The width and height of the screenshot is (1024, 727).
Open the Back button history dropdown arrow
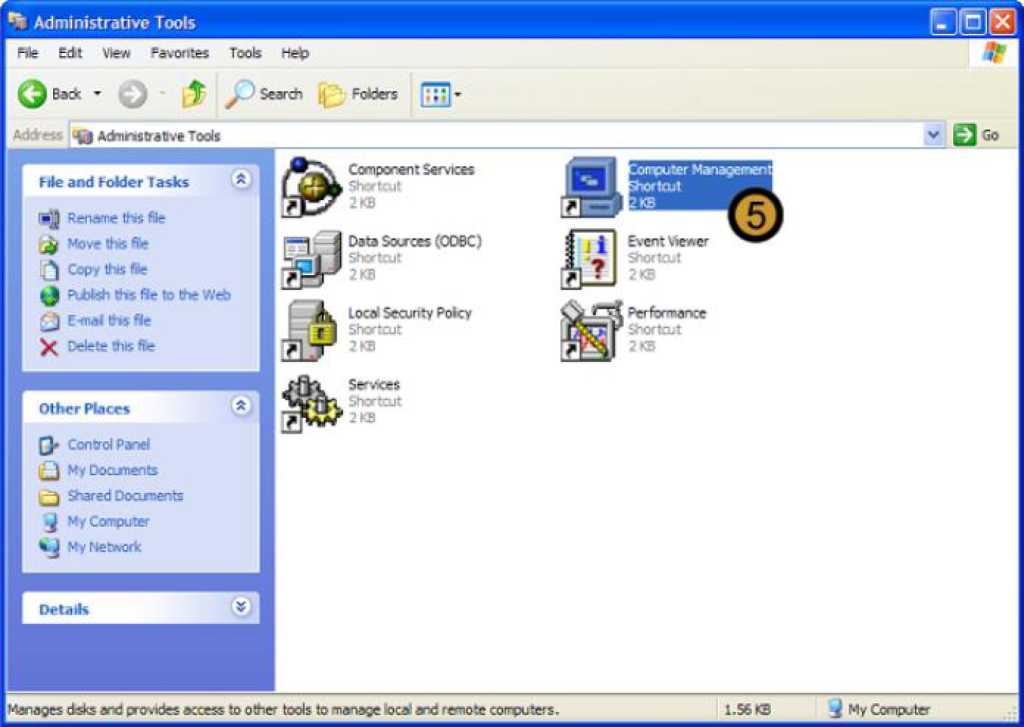(x=98, y=94)
